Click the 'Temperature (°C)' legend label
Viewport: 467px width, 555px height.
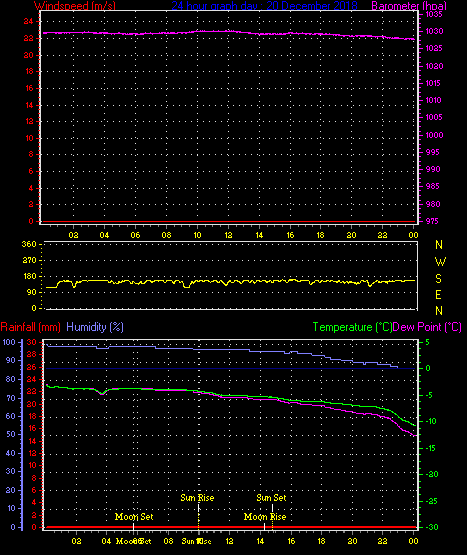[x=352, y=327]
